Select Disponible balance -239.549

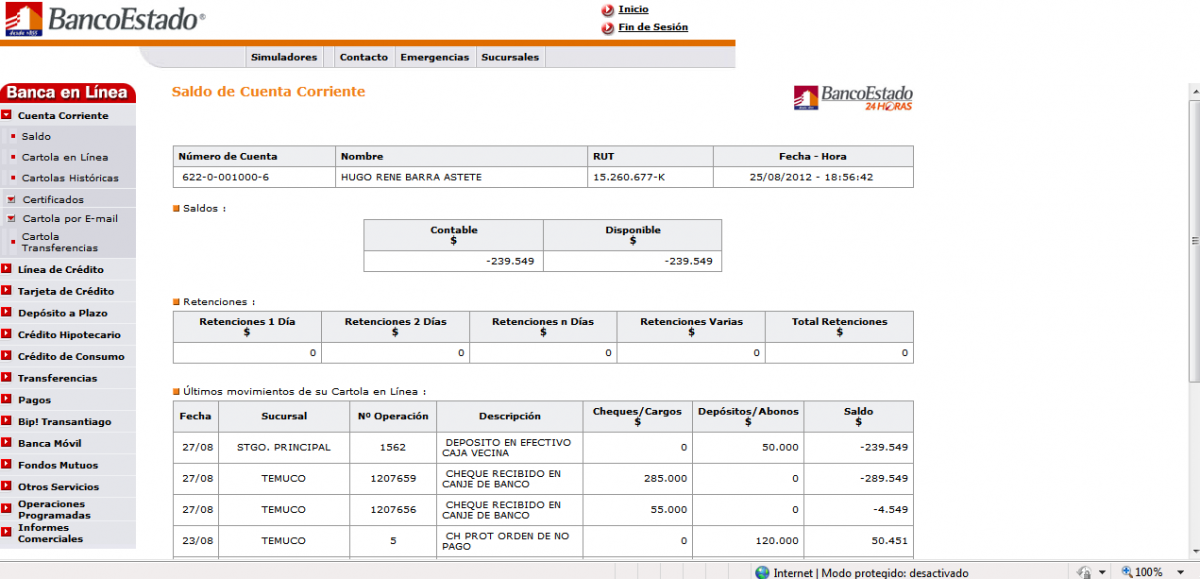[x=688, y=261]
